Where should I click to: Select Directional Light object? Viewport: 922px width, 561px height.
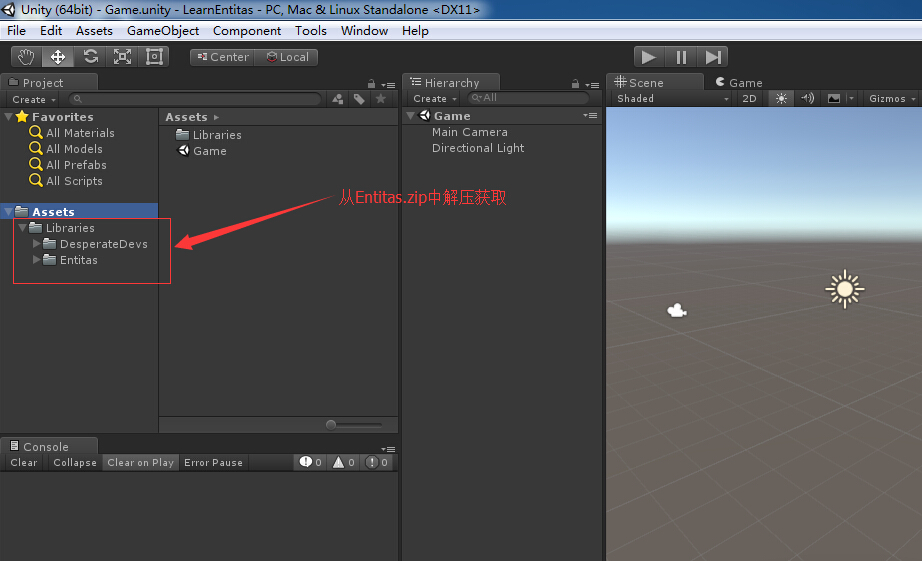[477, 148]
